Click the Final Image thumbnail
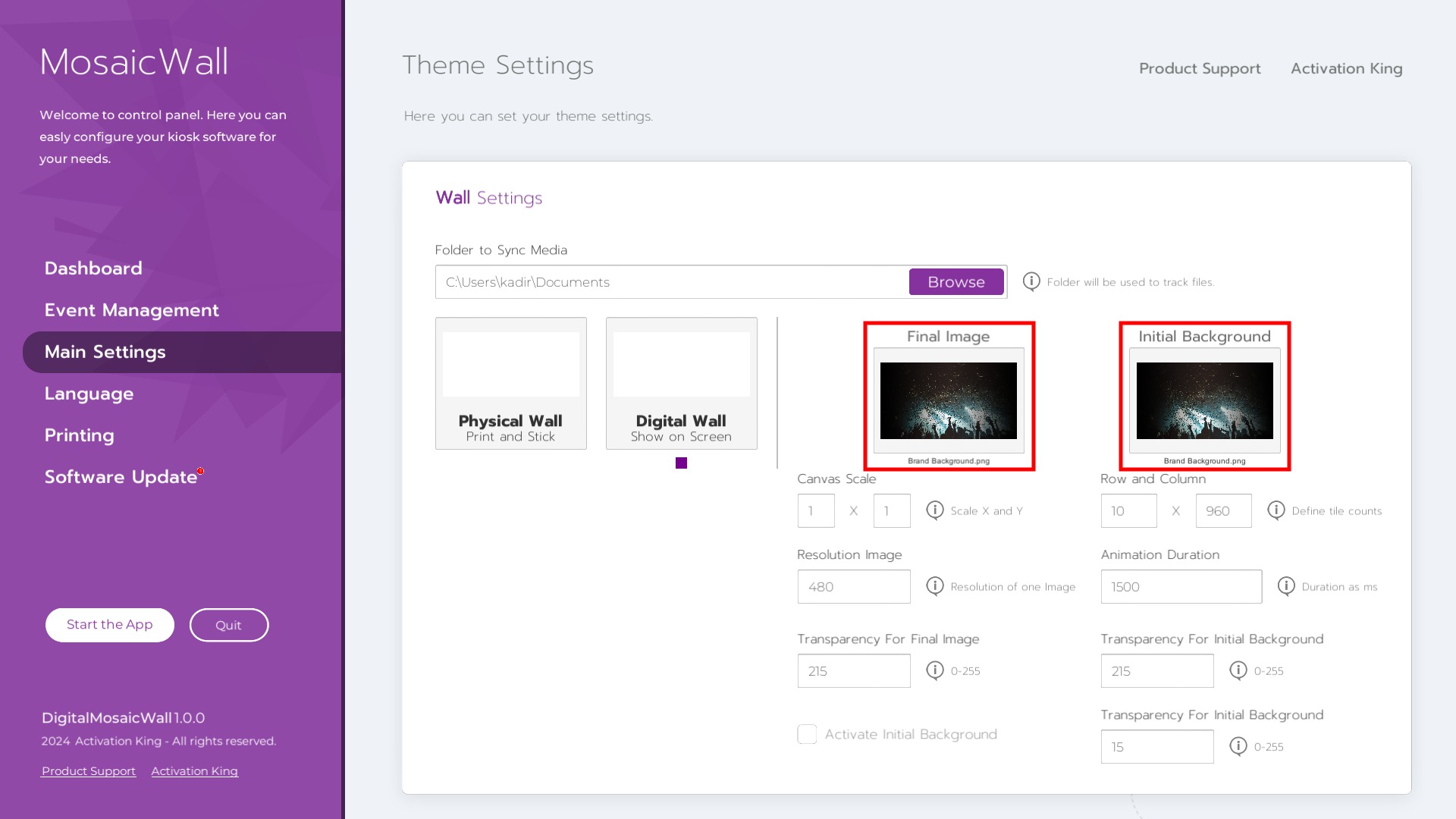Screen dimensions: 1456x819 pos(948,400)
